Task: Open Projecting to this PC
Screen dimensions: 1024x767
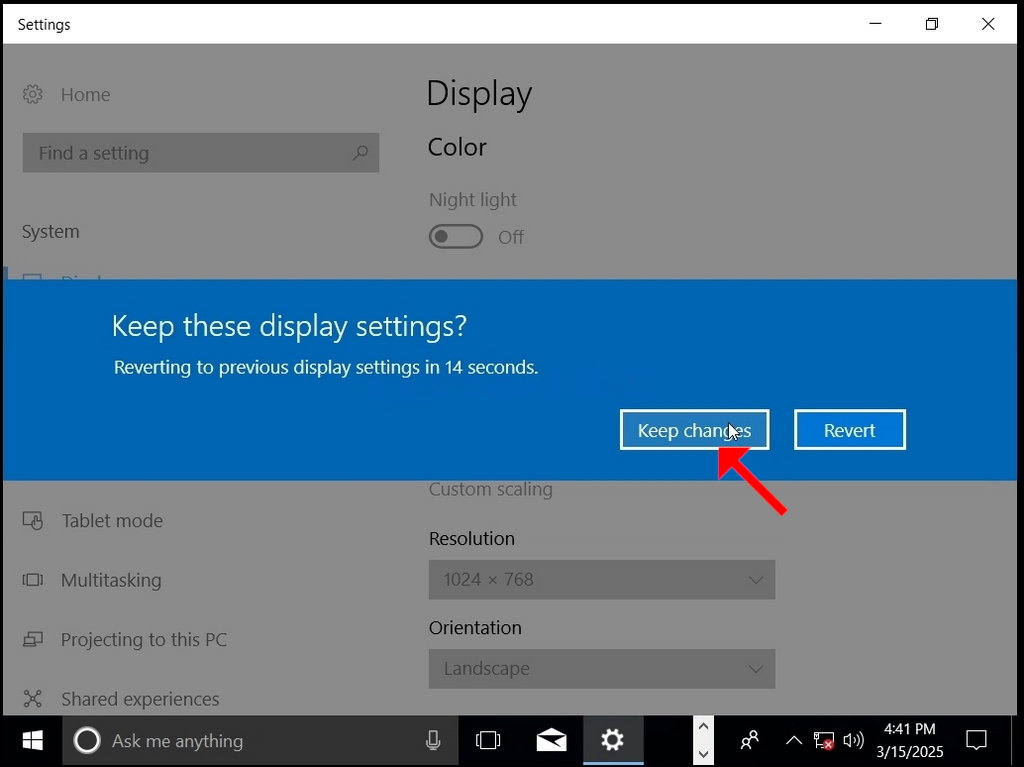Action: [144, 640]
